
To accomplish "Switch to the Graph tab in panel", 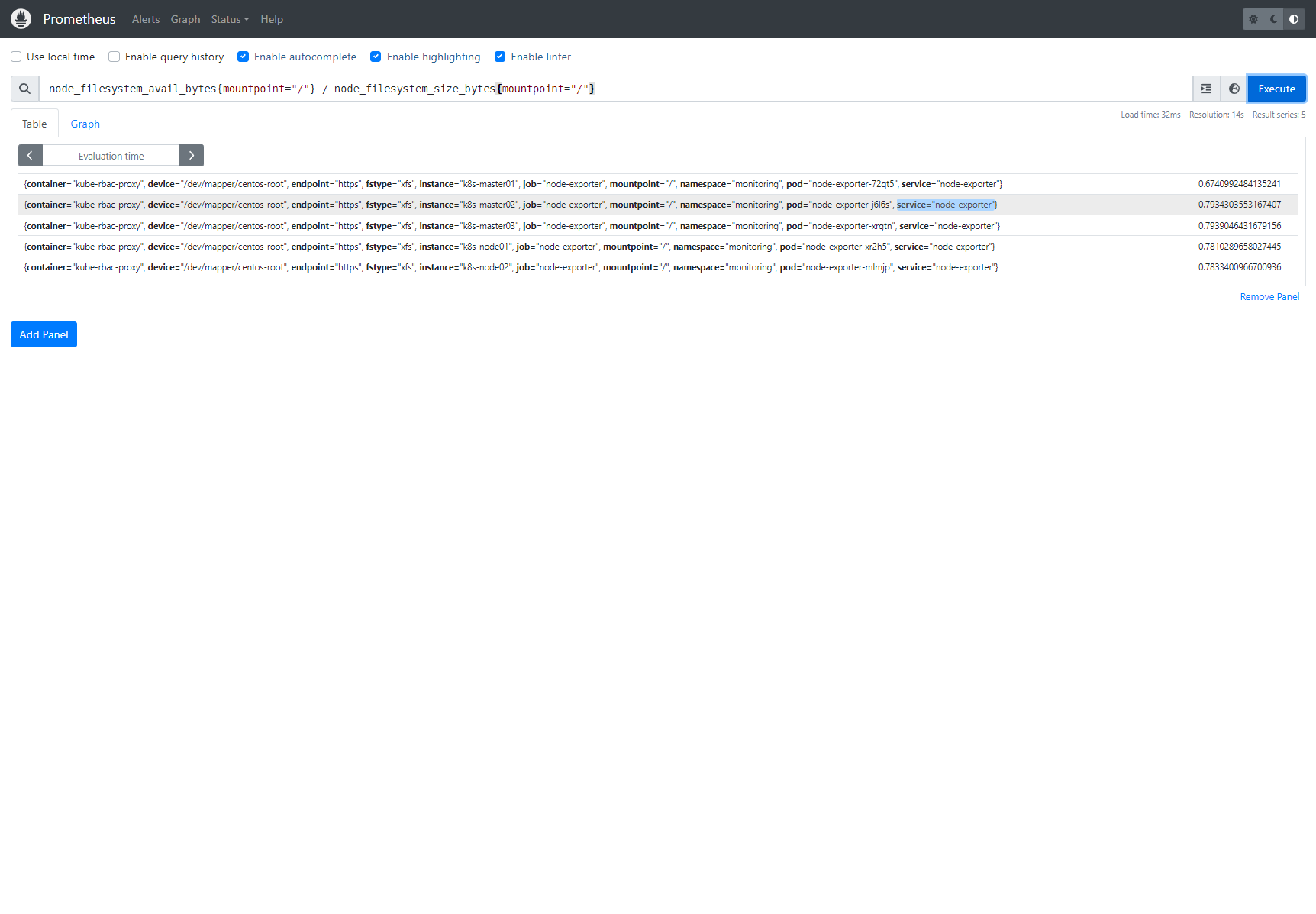I will coord(85,124).
